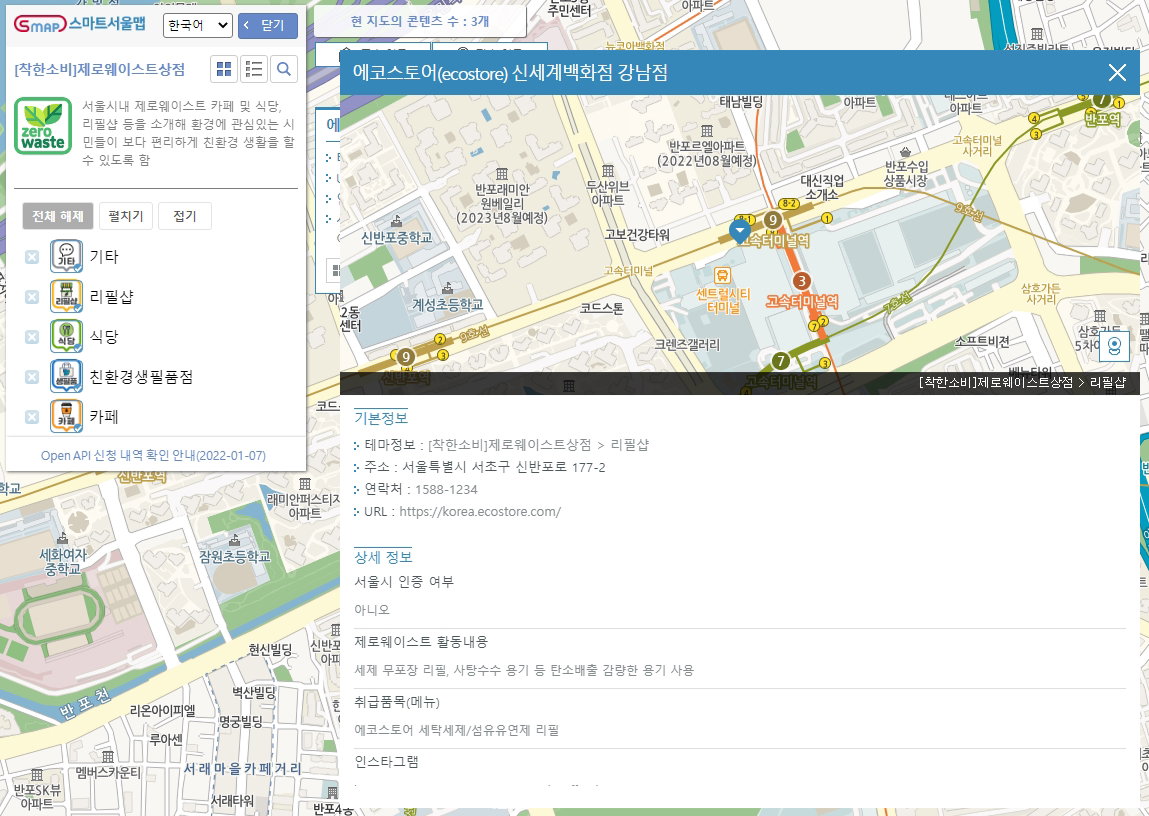Toggle the 리필샵 category checkbox

point(32,297)
